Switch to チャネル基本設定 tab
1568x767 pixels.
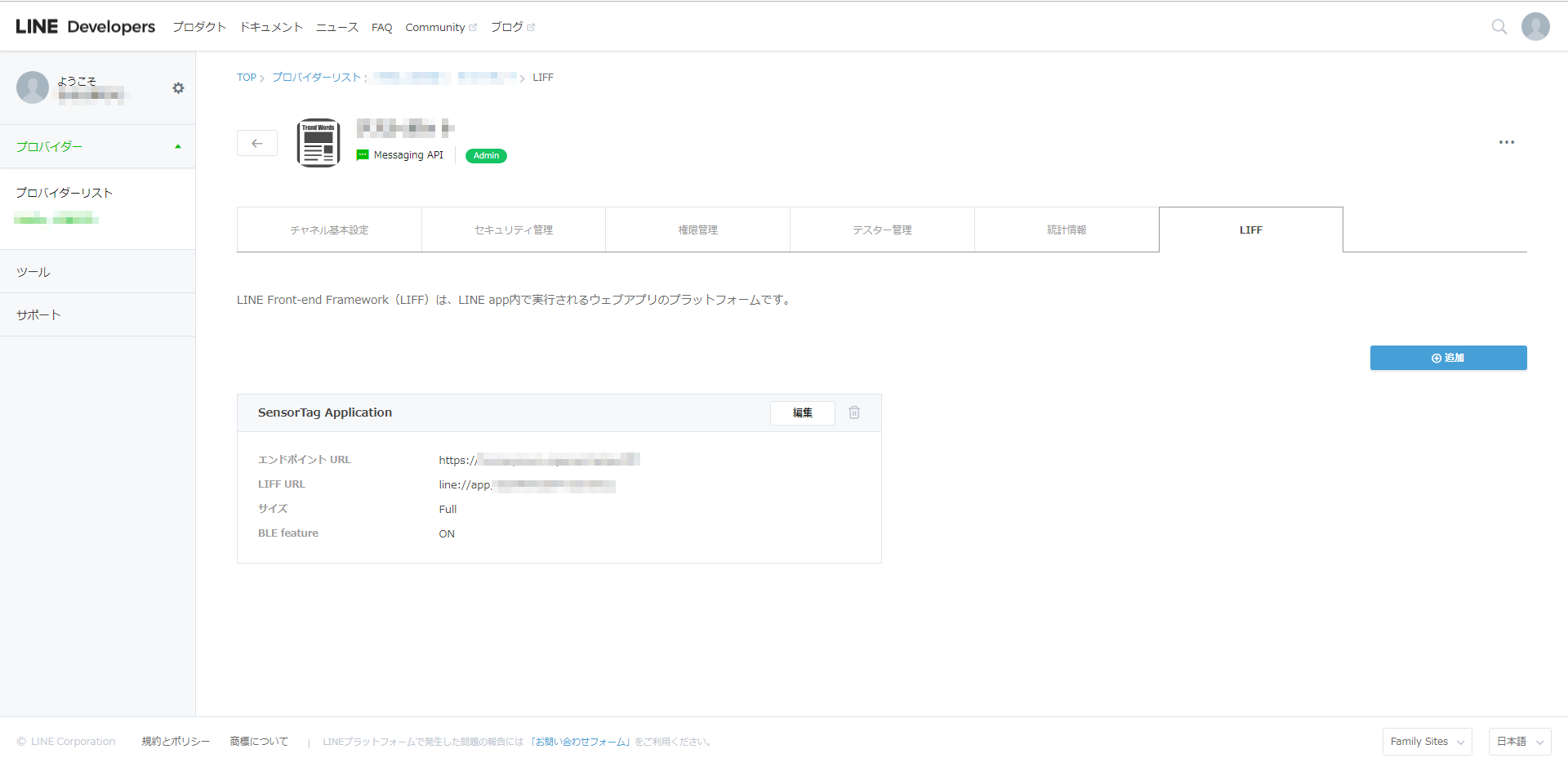(x=329, y=230)
